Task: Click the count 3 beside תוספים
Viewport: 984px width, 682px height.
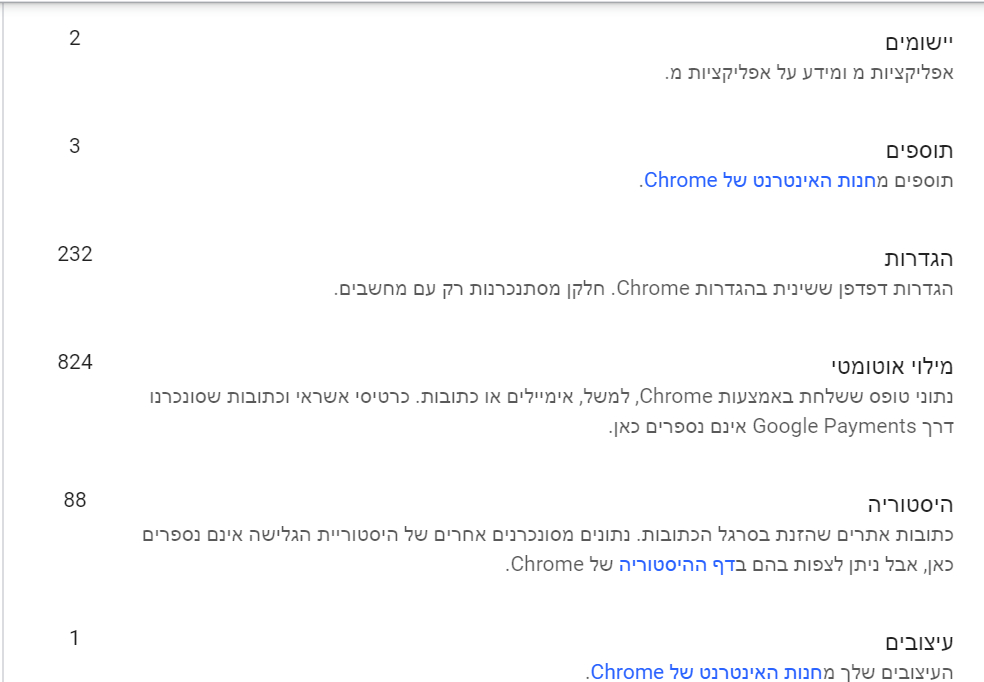Action: click(75, 146)
